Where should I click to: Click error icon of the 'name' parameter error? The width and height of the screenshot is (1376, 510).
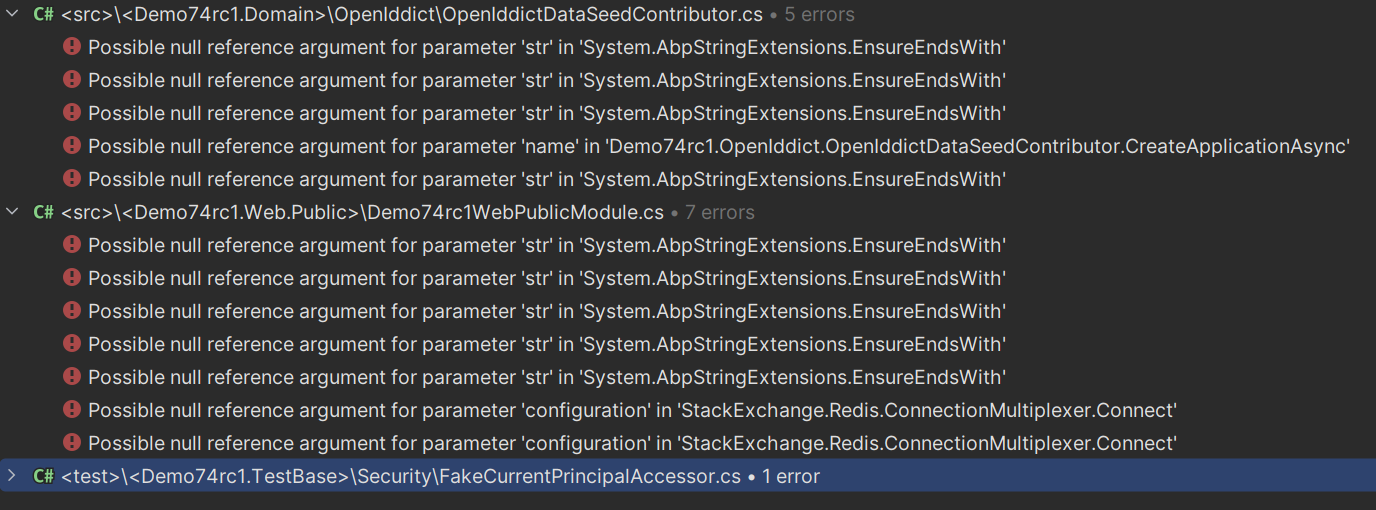(x=71, y=146)
